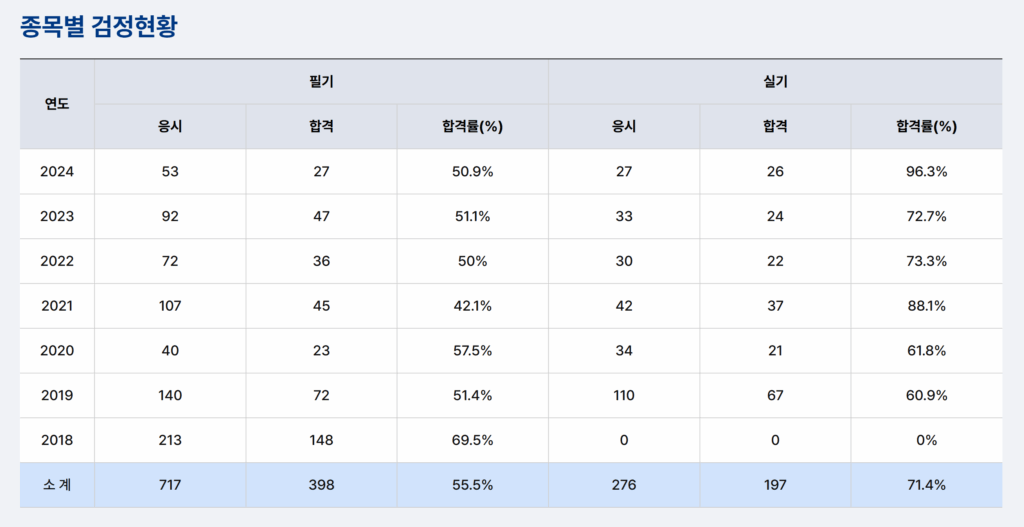The height and width of the screenshot is (527, 1024).
Task: Click the 2024 year cell
Action: pyautogui.click(x=57, y=171)
